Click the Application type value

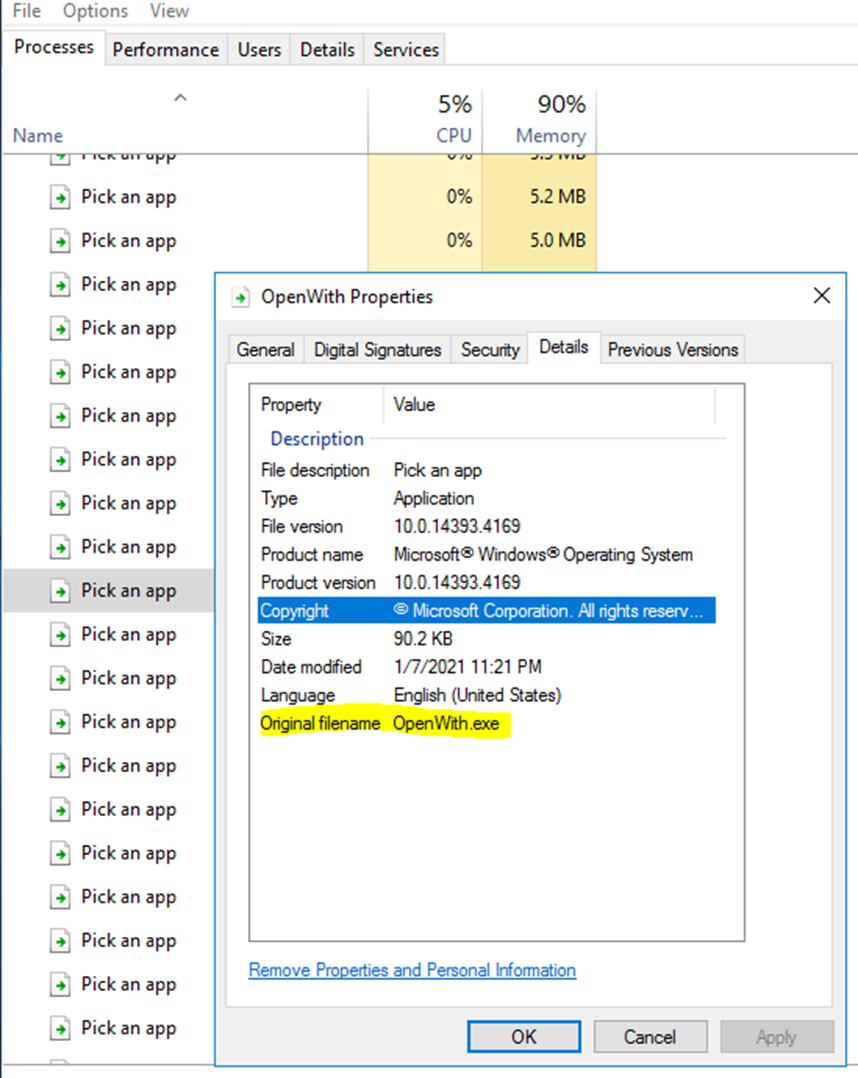point(434,498)
